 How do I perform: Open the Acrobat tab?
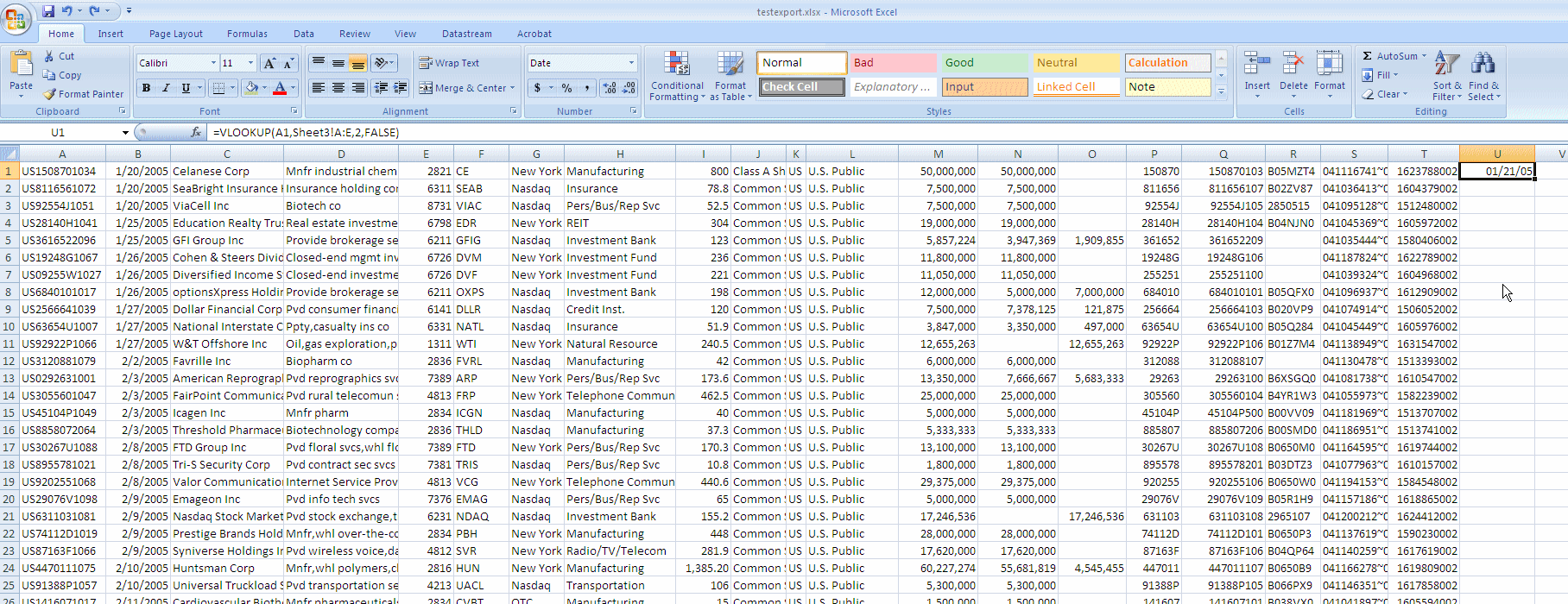click(x=534, y=34)
